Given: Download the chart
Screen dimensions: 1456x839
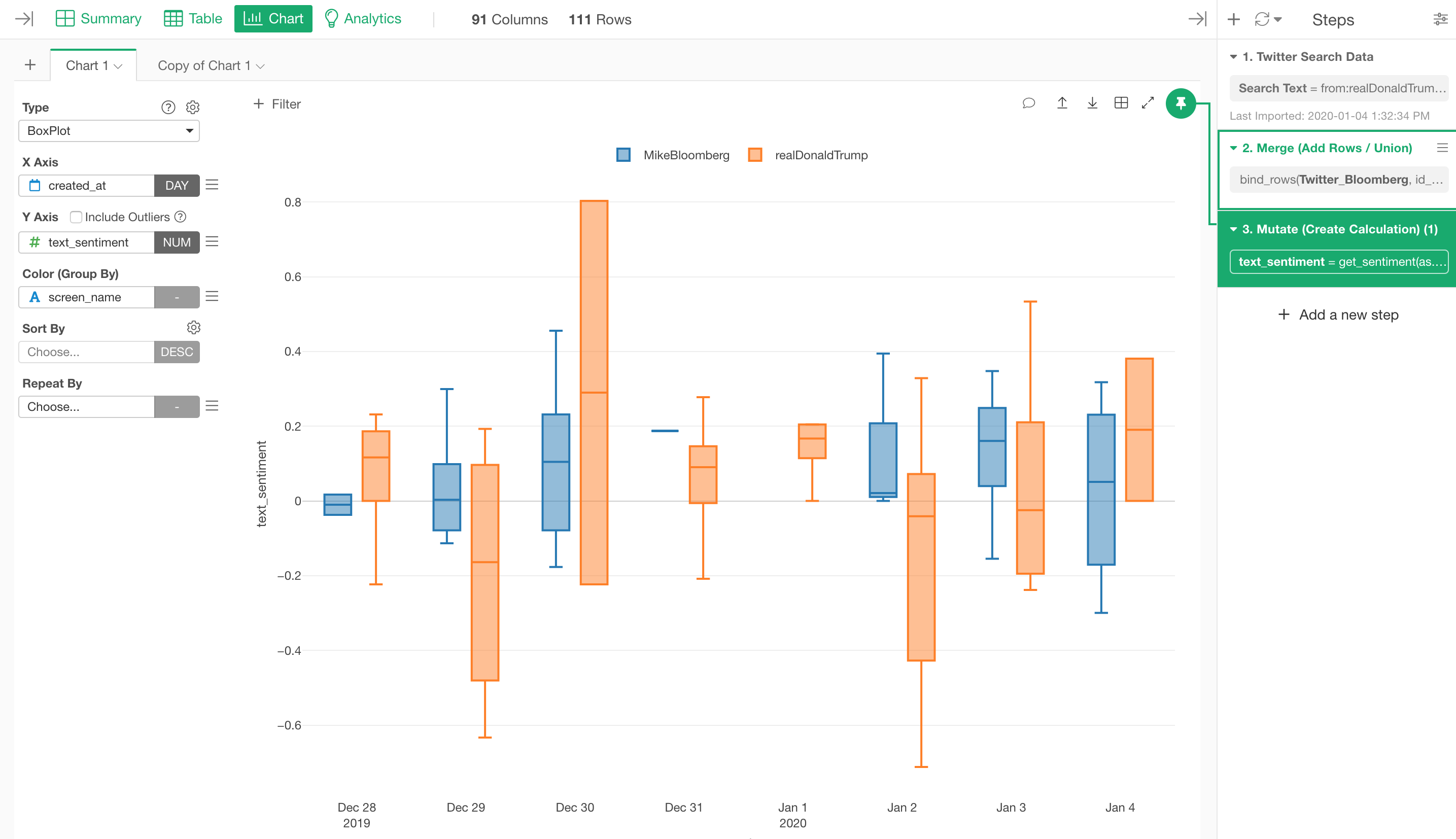Looking at the screenshot, I should coord(1092,103).
